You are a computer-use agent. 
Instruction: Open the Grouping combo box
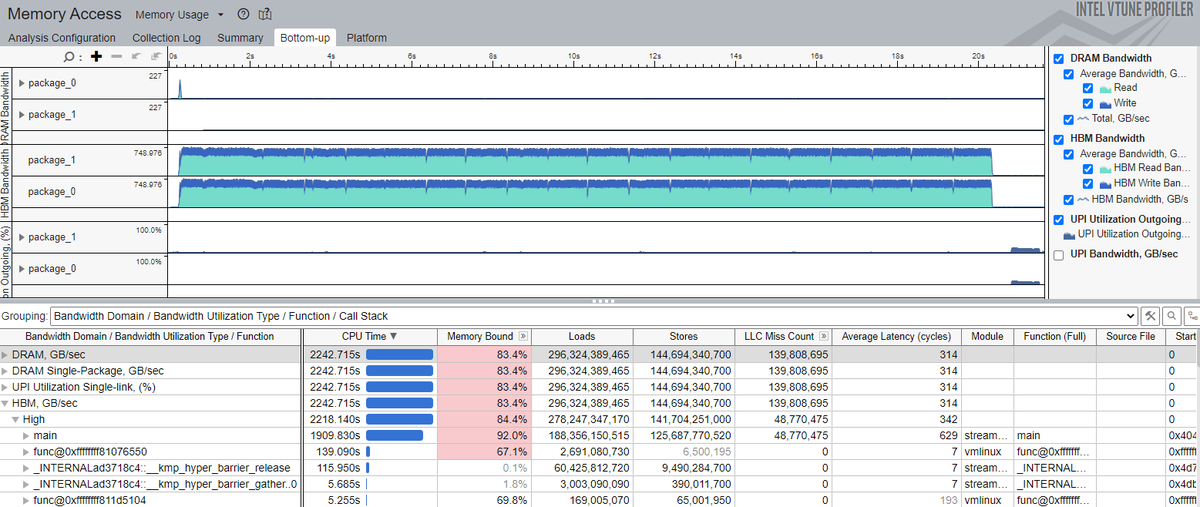click(x=594, y=315)
